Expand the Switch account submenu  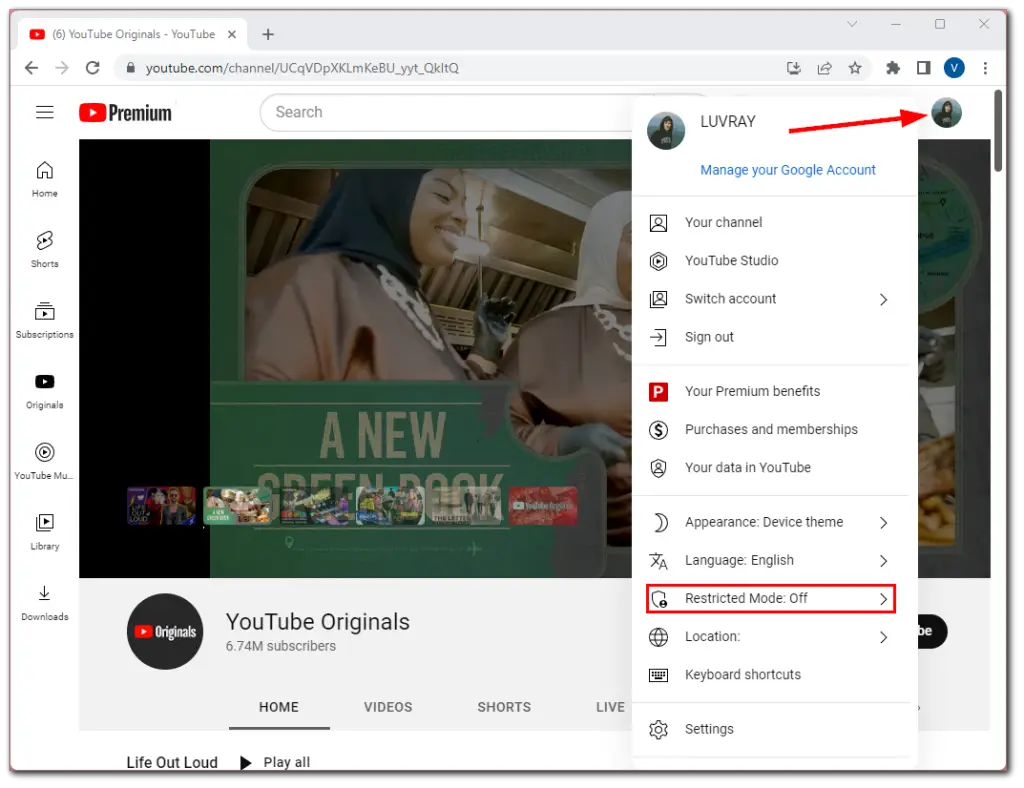pos(730,299)
